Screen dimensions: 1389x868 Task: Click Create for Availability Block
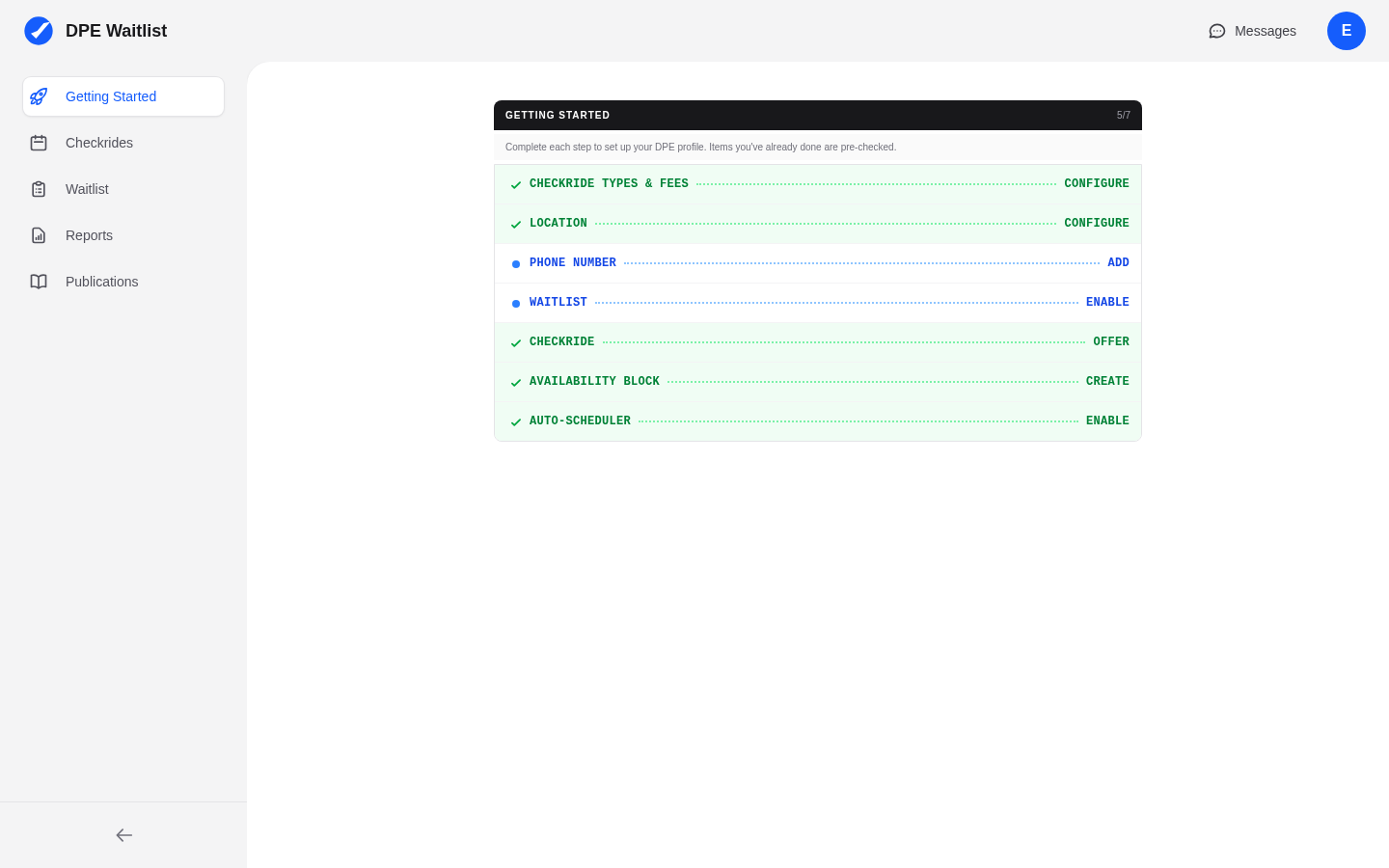[x=1107, y=381]
